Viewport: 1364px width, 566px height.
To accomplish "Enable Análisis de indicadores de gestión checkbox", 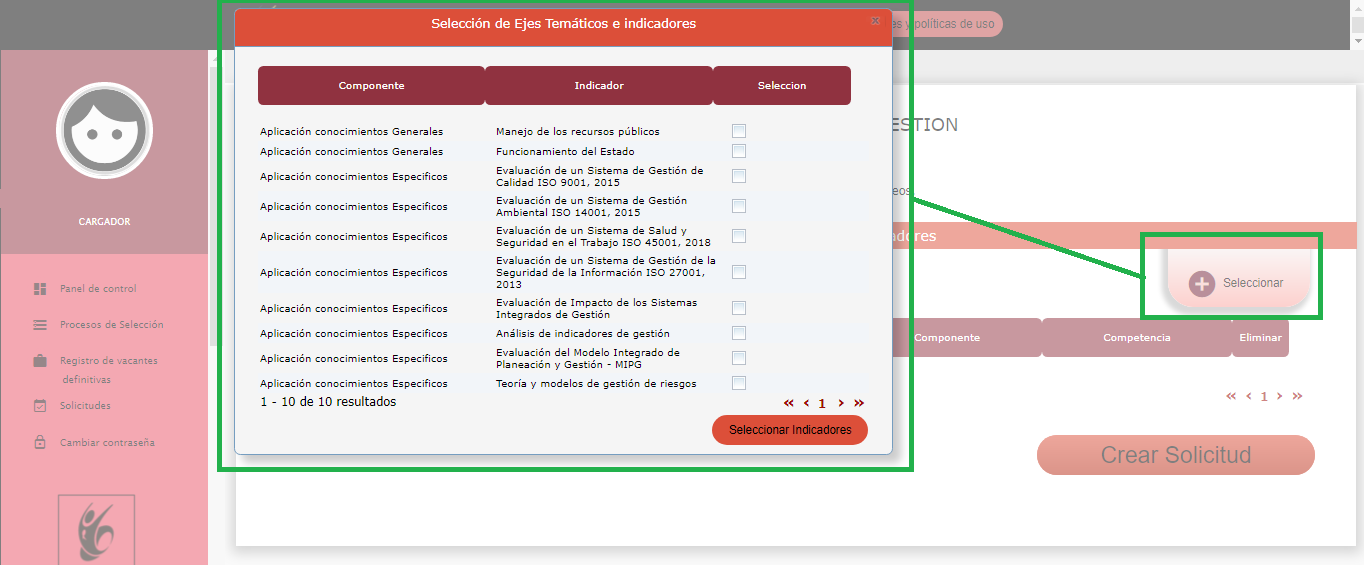I will point(739,333).
